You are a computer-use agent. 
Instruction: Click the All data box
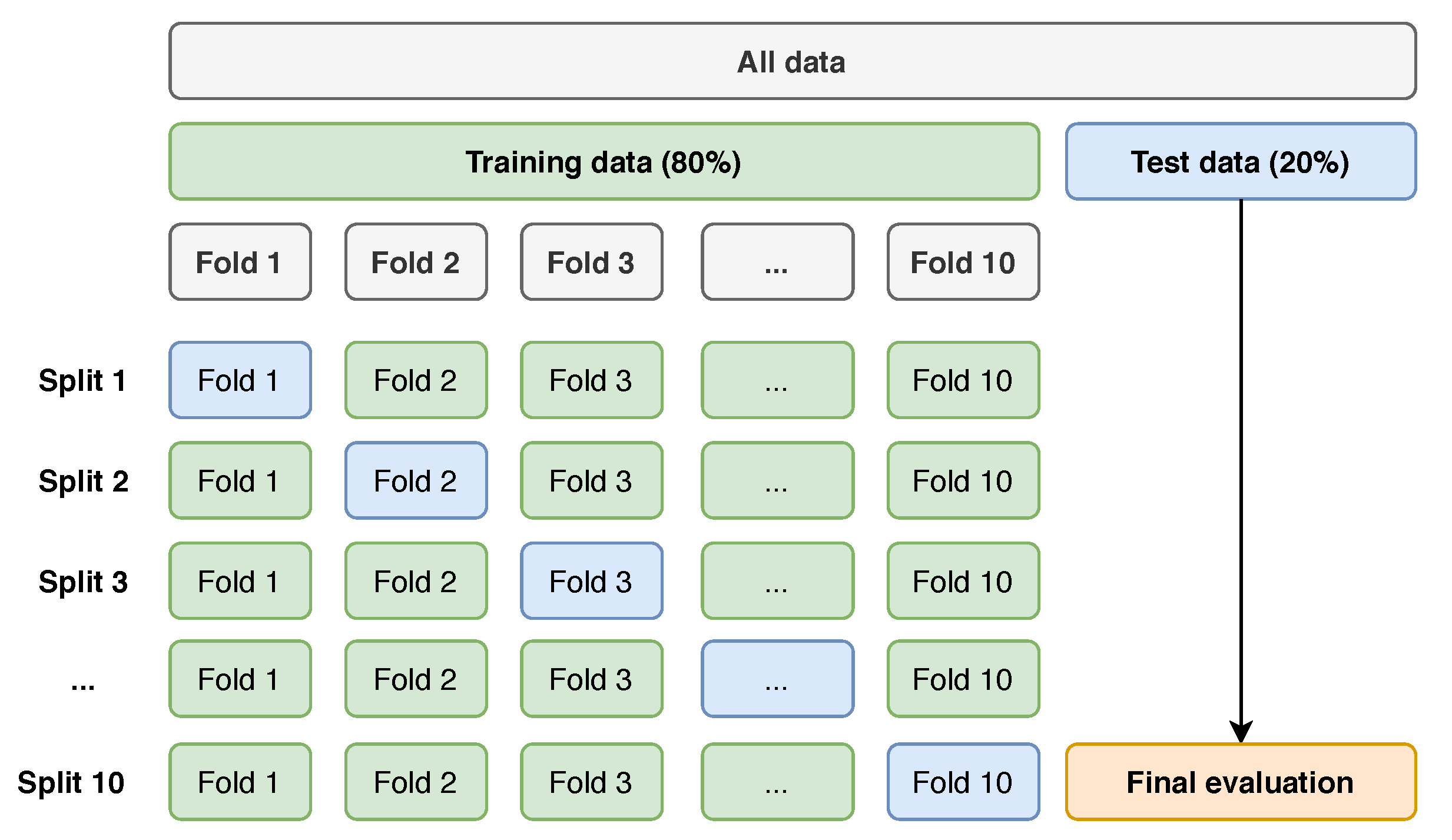(792, 61)
